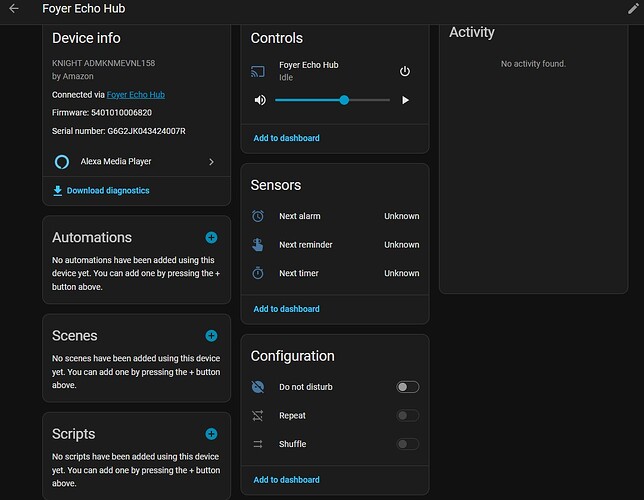644x500 pixels.
Task: Add Controls card to dashboard
Action: pyautogui.click(x=286, y=138)
